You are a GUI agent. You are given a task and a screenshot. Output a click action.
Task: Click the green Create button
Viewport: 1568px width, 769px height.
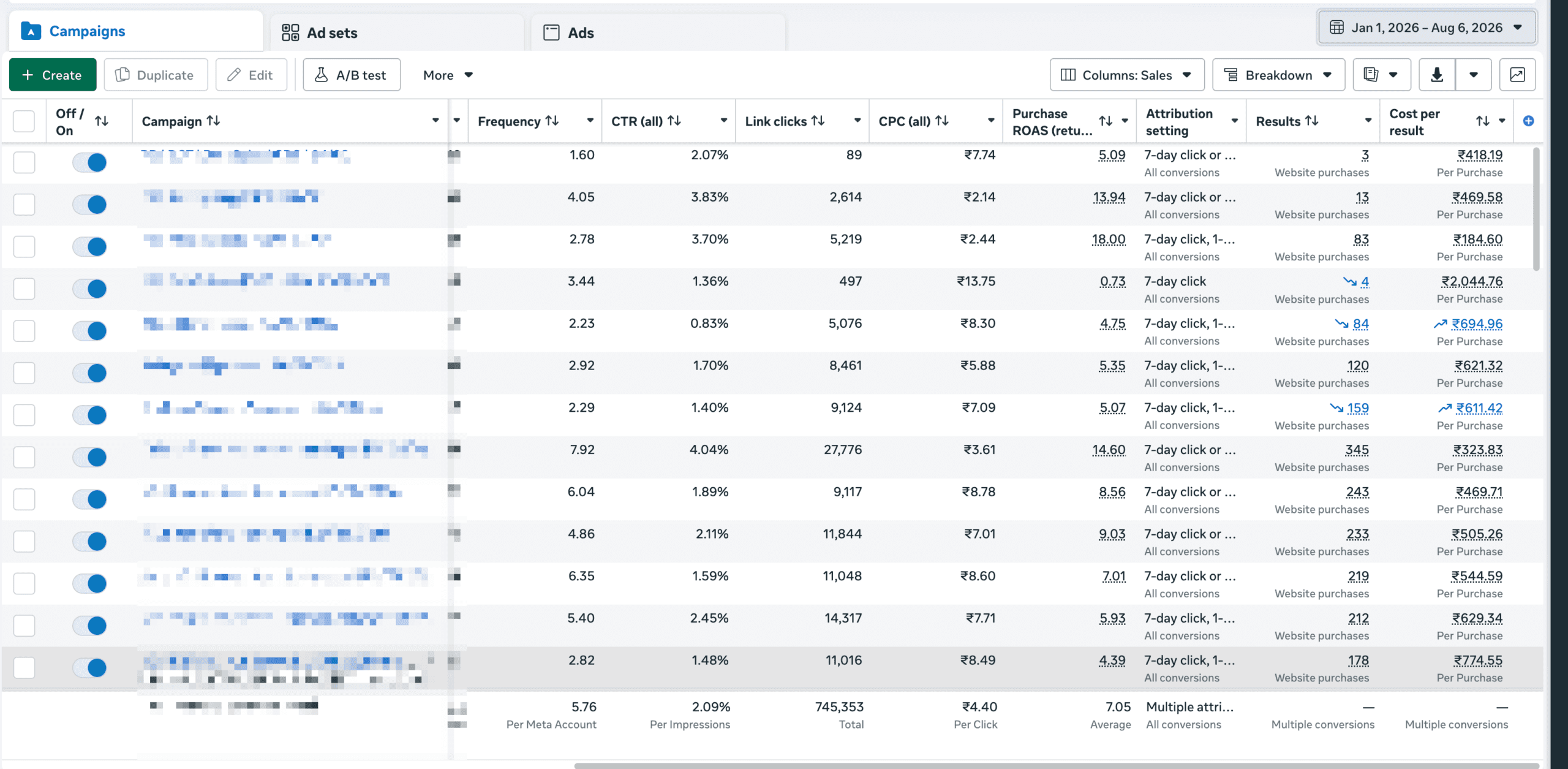(x=53, y=75)
